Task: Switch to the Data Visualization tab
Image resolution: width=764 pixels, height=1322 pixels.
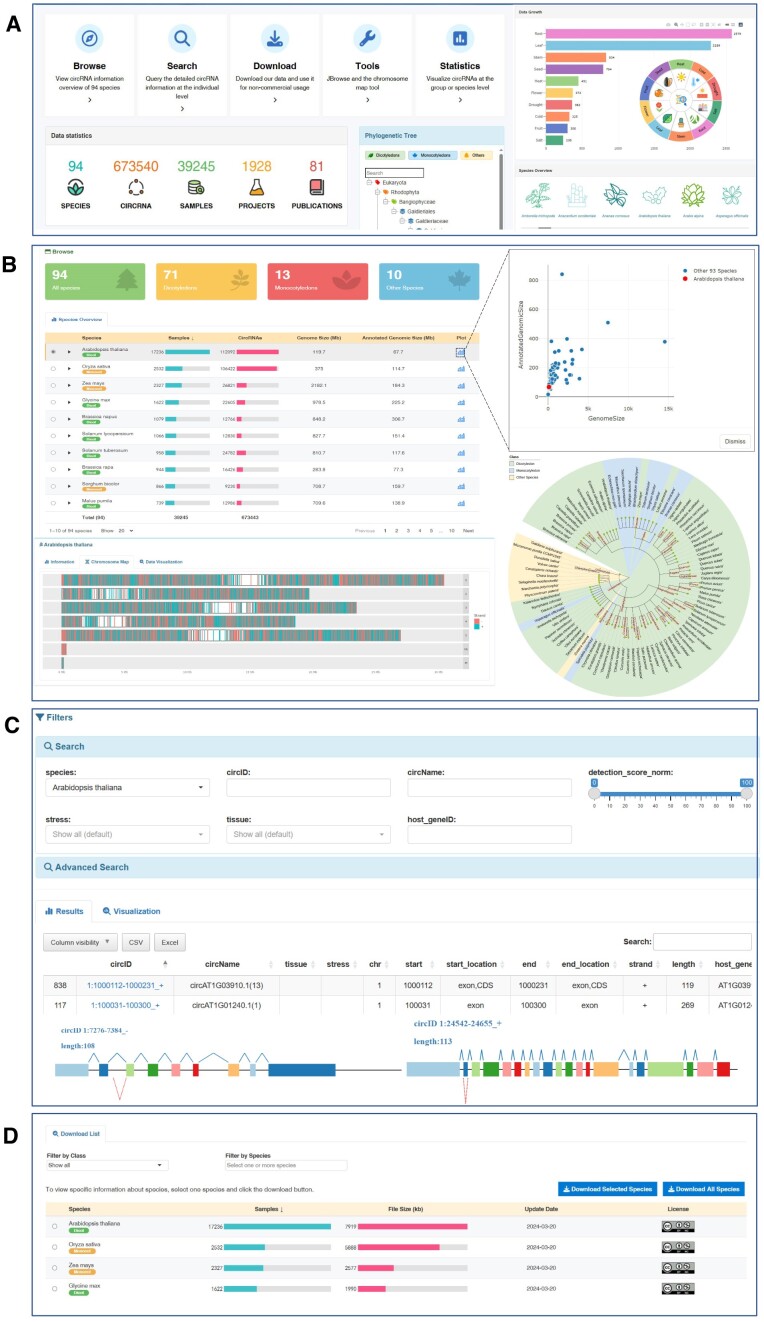Action: (x=162, y=562)
